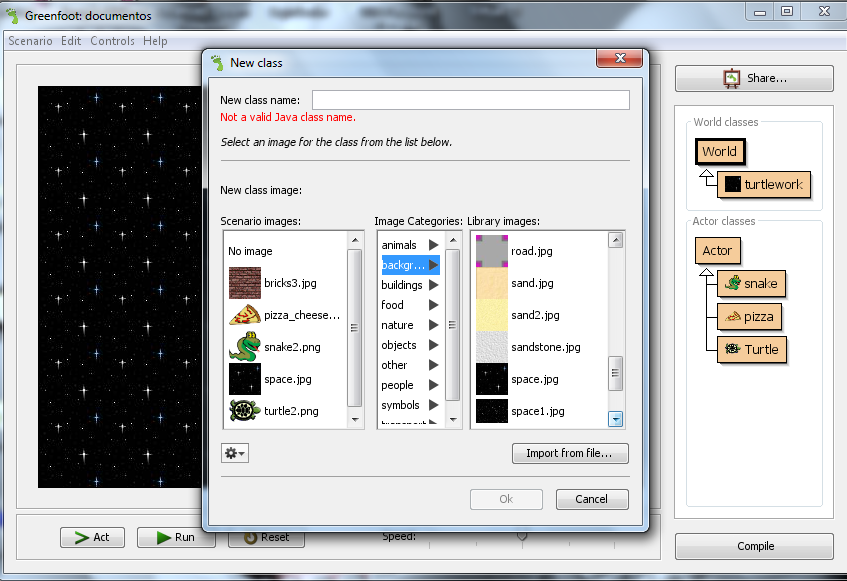Select the World class box
This screenshot has height=581, width=847.
click(720, 151)
